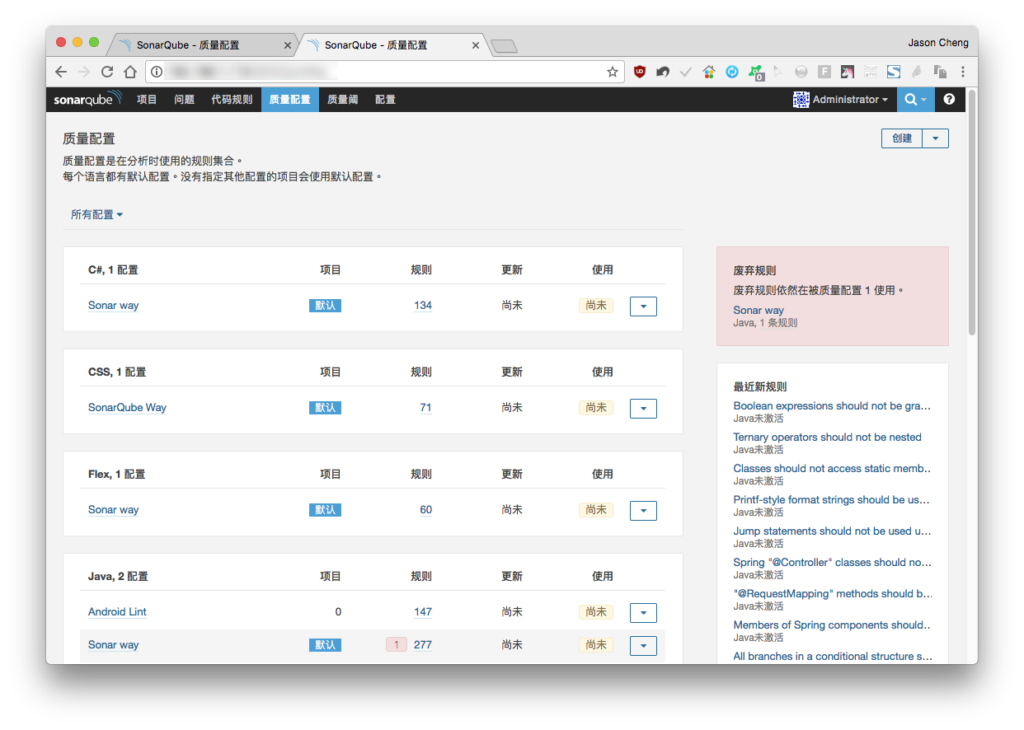Open actions dropdown for C# Sonar way

pos(643,306)
